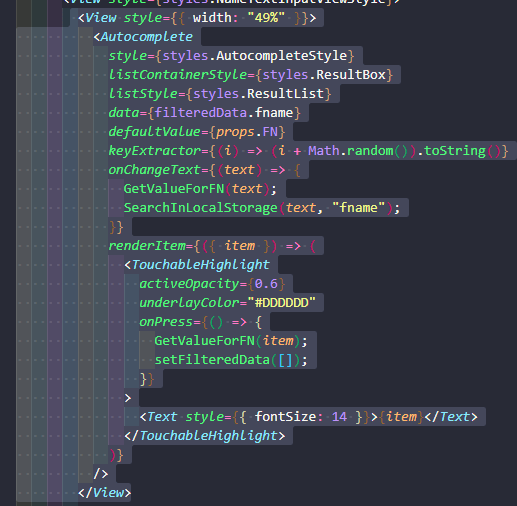Click opening Text tag name
517x506 pixels.
[162, 417]
